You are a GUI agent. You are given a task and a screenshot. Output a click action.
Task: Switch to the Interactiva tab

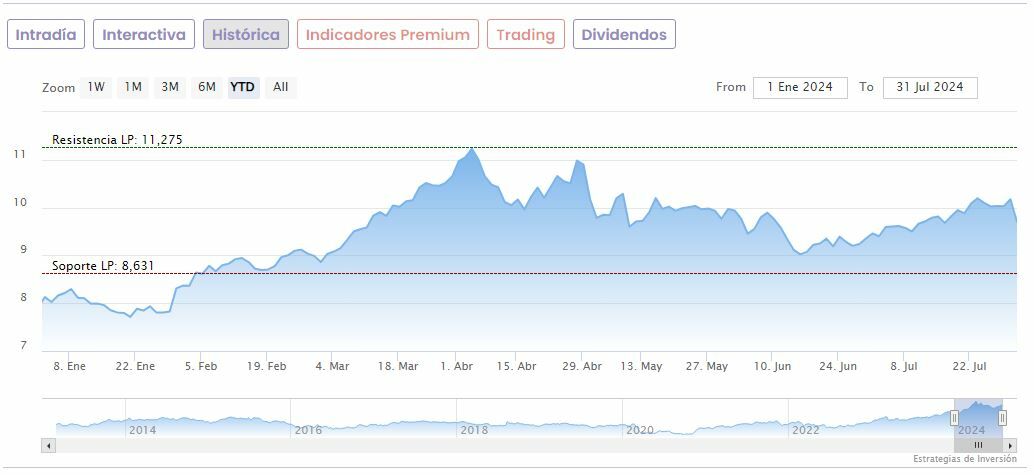point(144,35)
